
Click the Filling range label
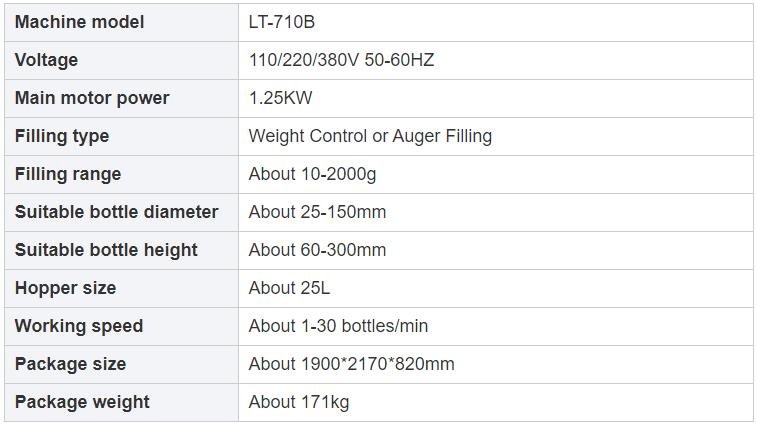[x=68, y=174]
